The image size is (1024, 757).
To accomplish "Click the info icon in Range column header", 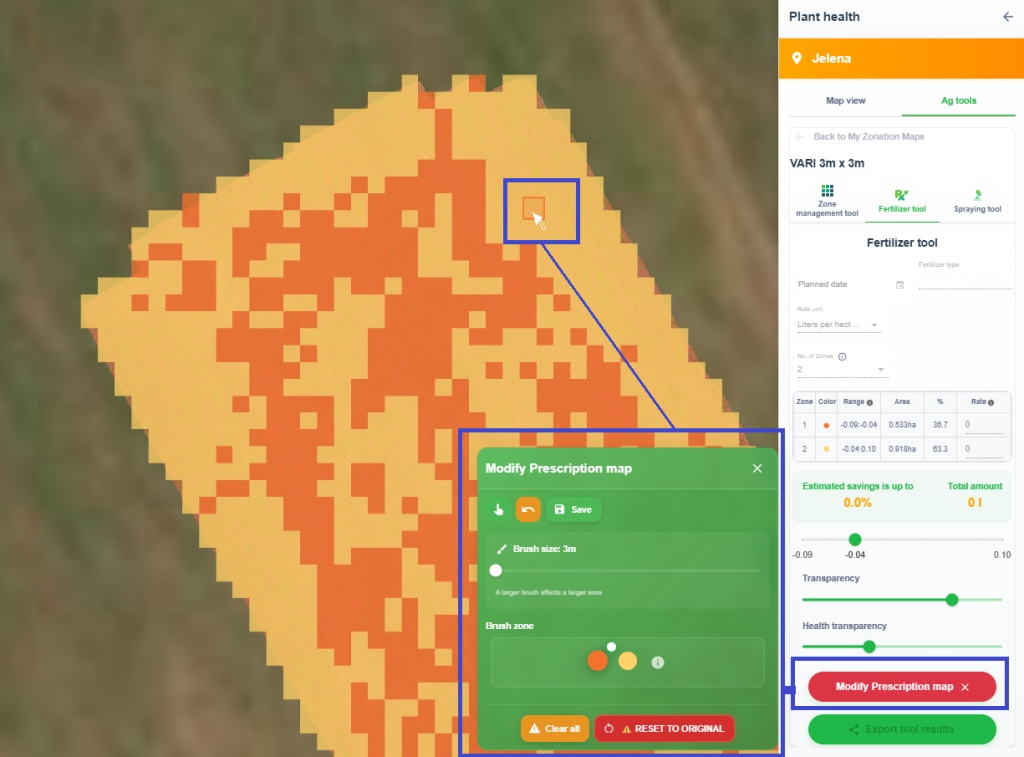I will pos(870,403).
